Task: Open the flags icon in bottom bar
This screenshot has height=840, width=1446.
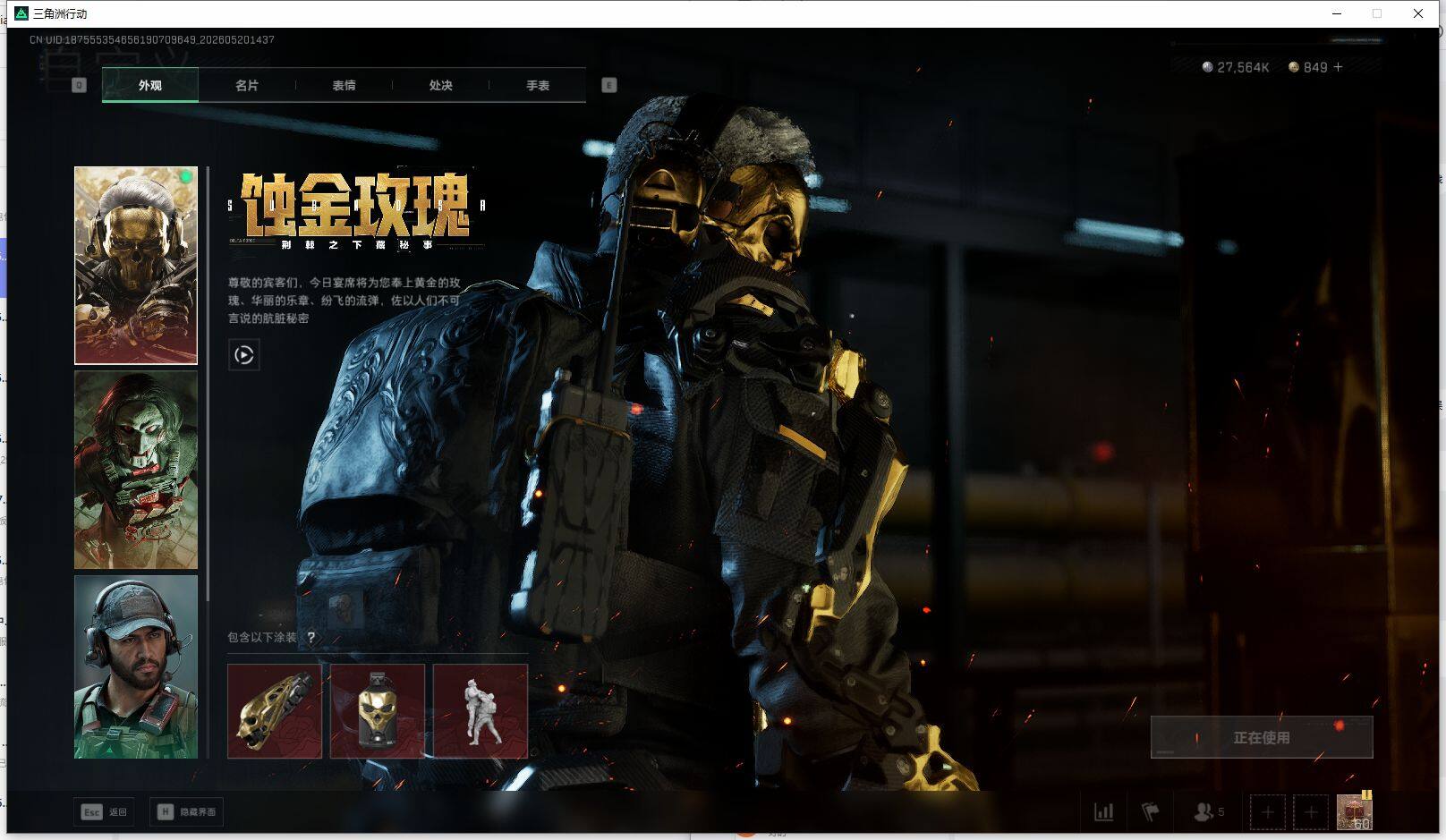Action: [1150, 812]
